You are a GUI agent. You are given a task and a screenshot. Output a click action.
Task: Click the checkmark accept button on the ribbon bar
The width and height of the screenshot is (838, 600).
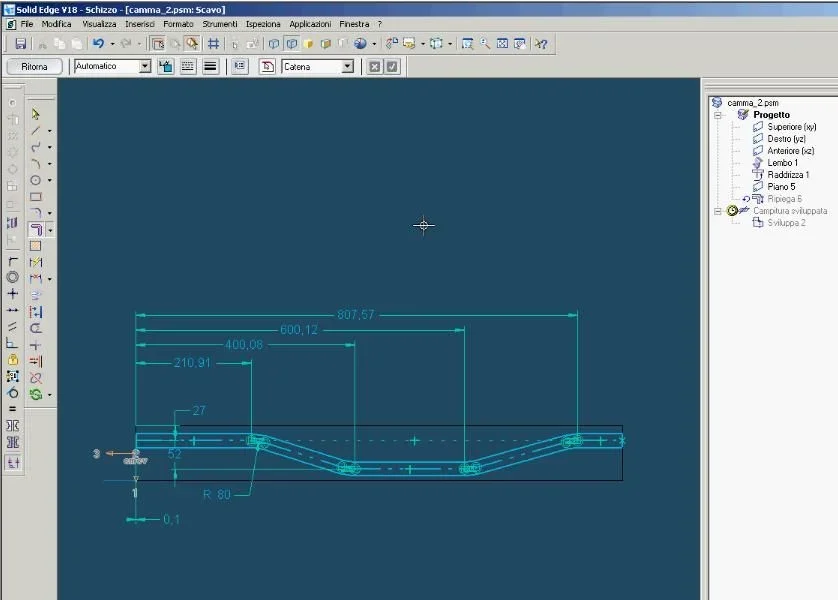tap(392, 66)
